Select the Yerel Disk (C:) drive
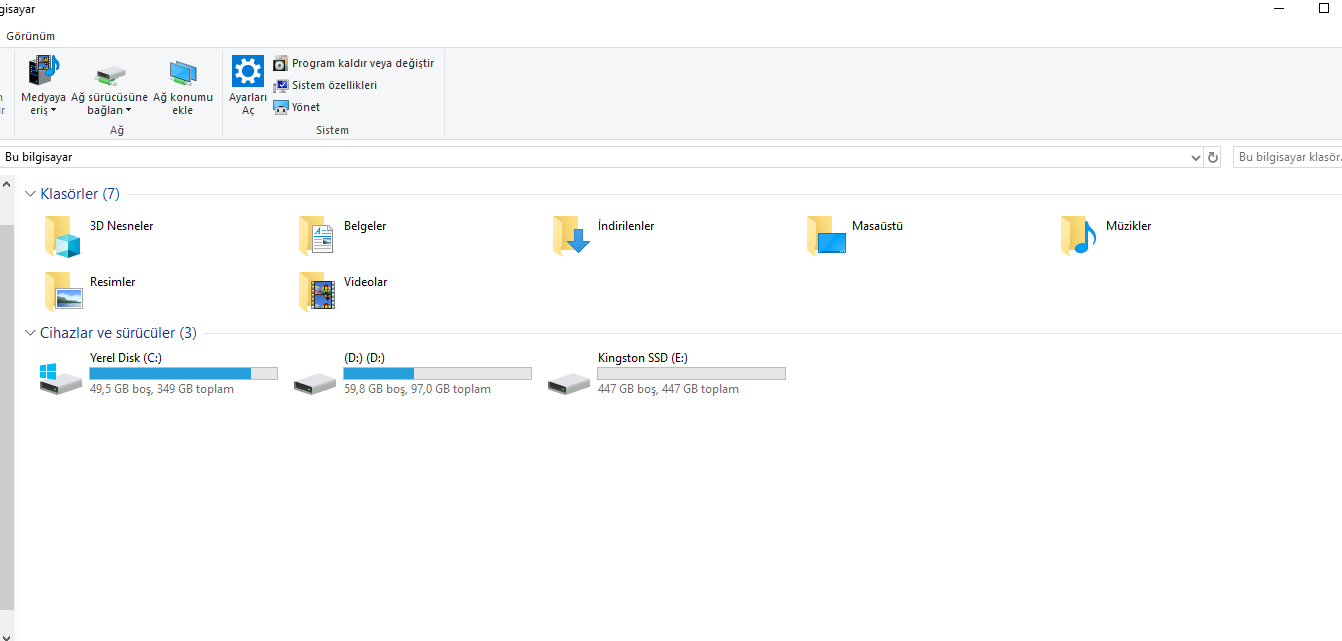1342x641 pixels. (158, 373)
